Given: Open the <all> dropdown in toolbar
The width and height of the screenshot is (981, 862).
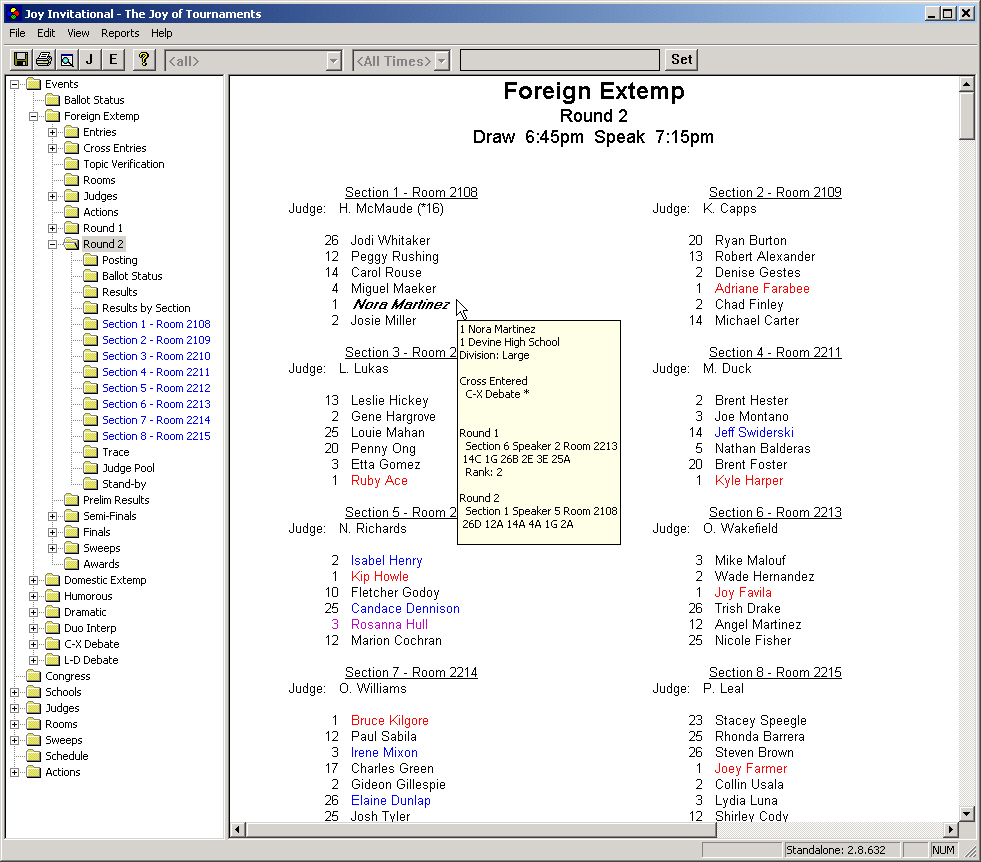Looking at the screenshot, I should [x=333, y=61].
